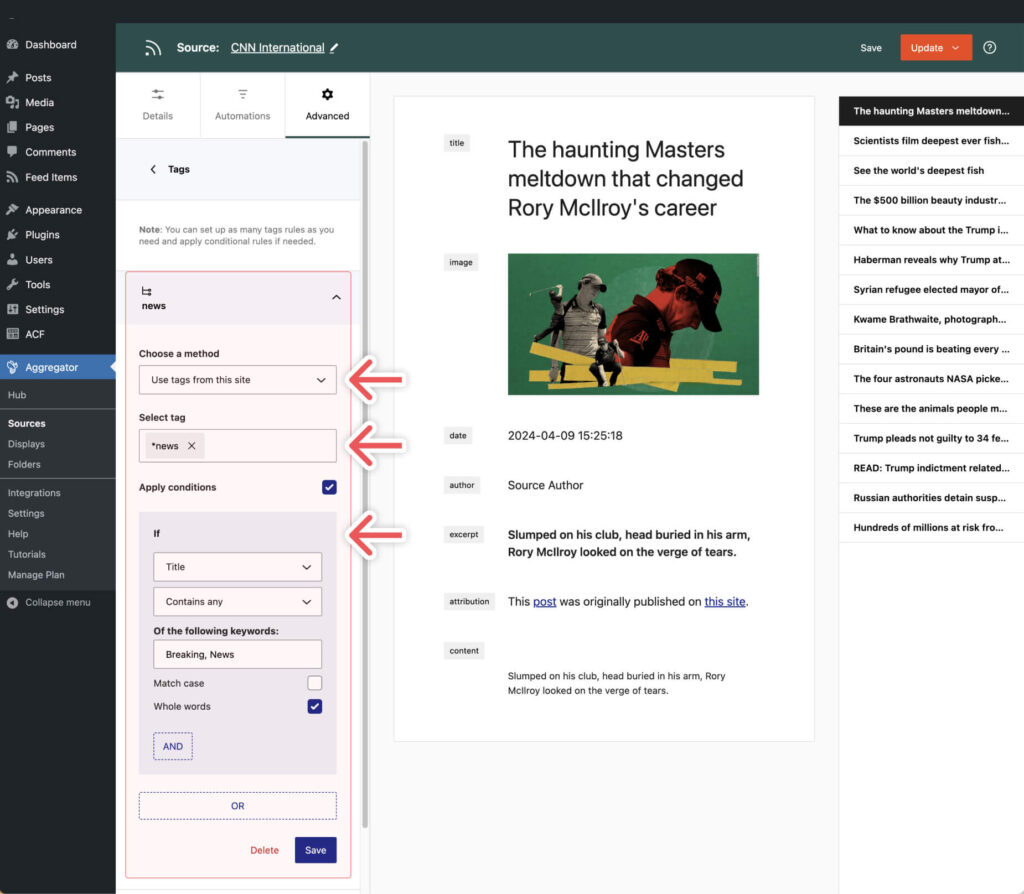Select 'See the world's deepest fish' item

931,170
